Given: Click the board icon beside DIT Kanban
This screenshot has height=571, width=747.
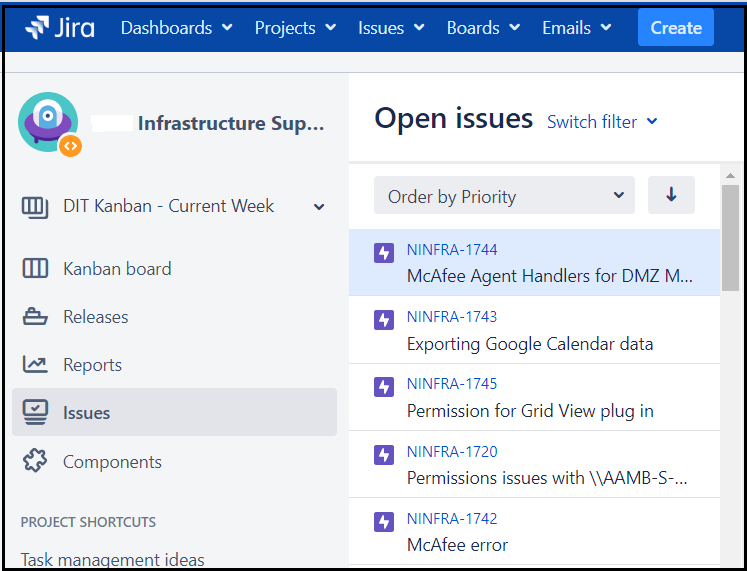Looking at the screenshot, I should [35, 207].
